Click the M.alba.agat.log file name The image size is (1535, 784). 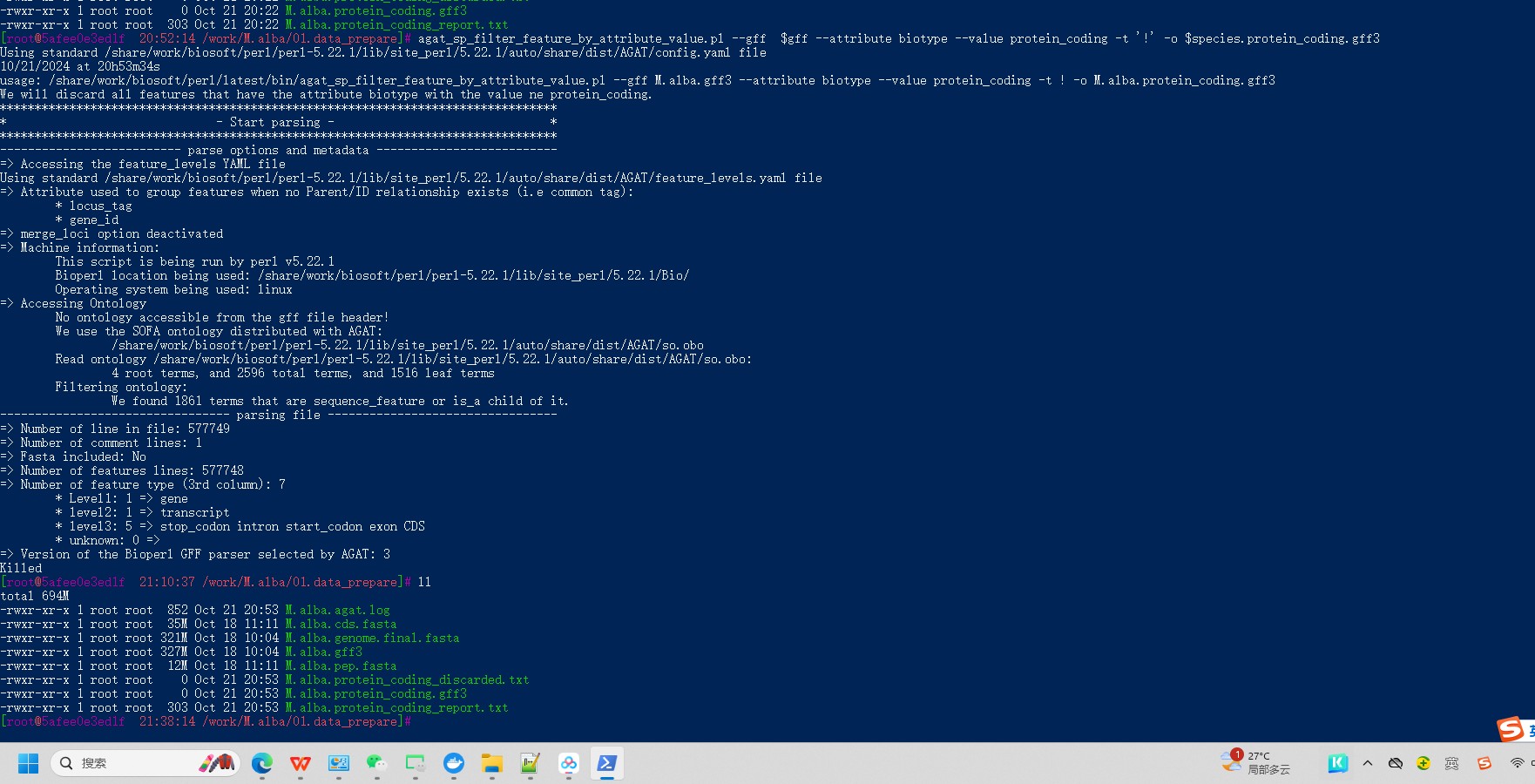pyautogui.click(x=338, y=611)
